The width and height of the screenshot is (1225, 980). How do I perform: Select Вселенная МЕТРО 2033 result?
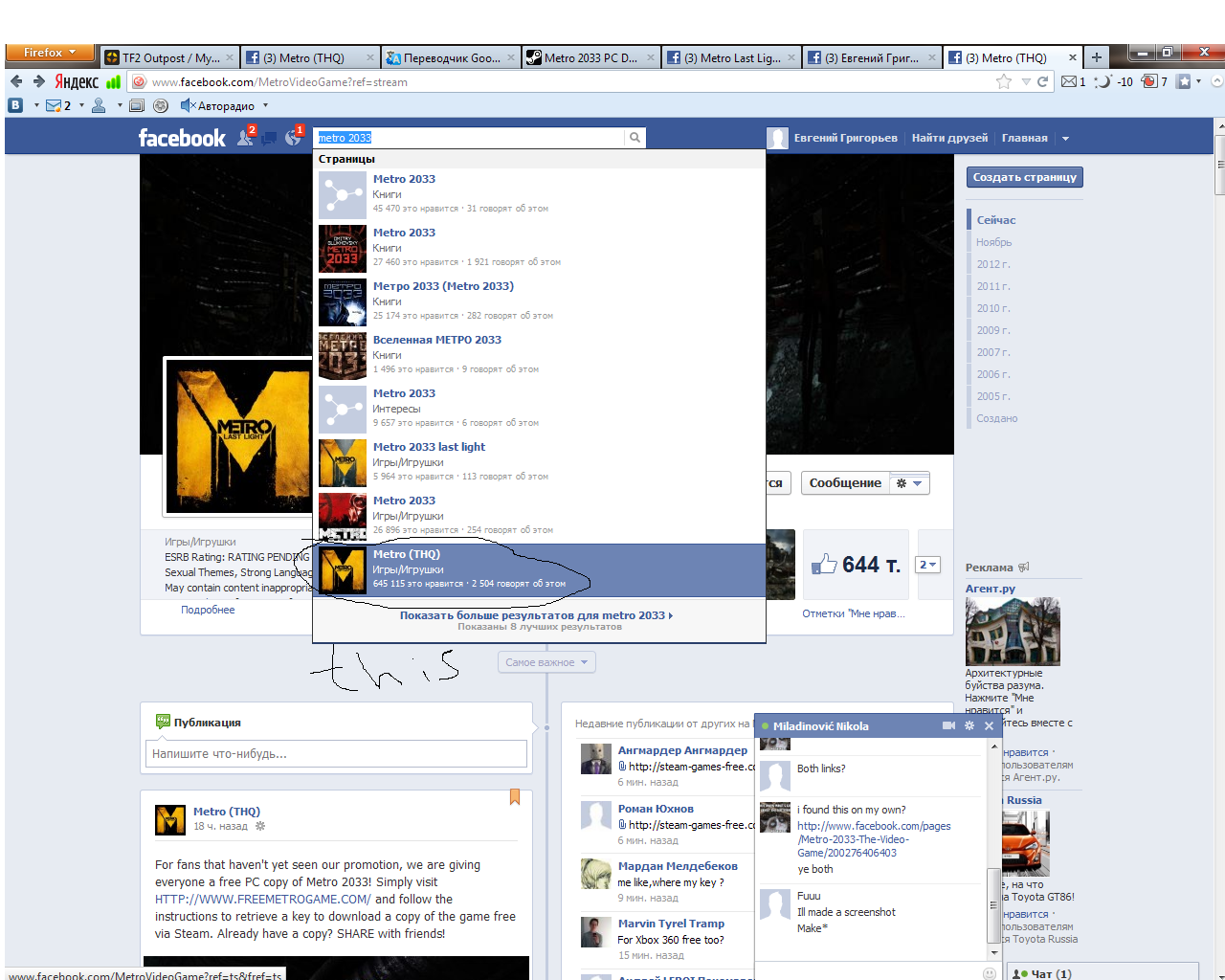541,355
